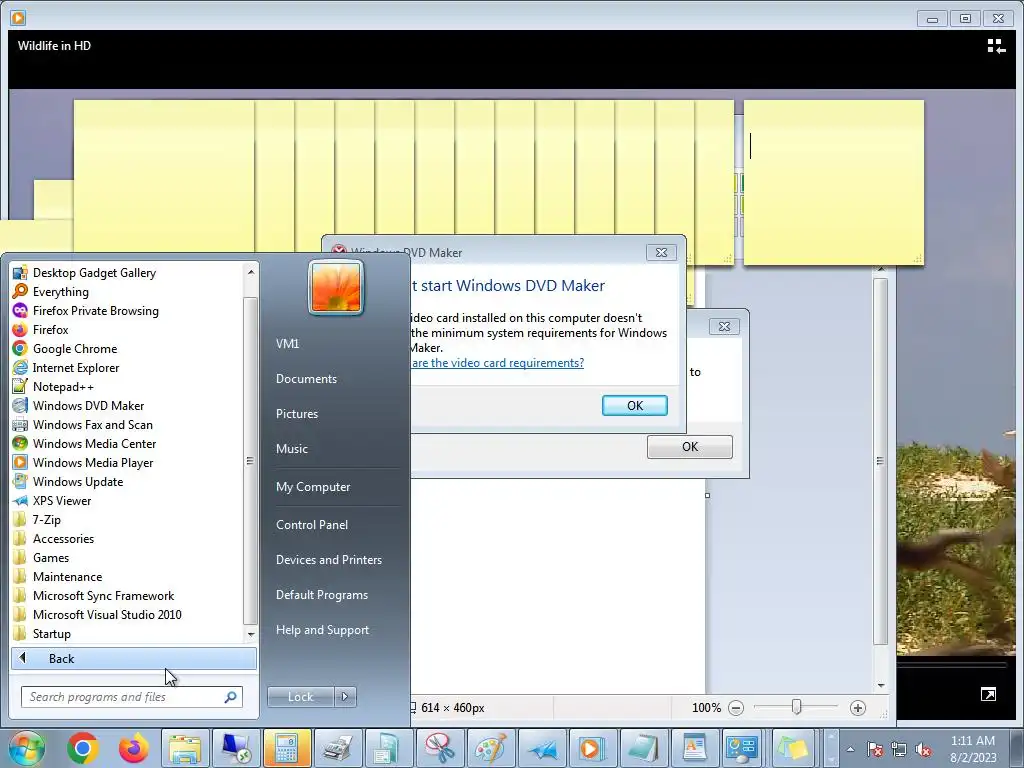Click the Search programs and files box
This screenshot has width=1024, height=768.
pyautogui.click(x=132, y=697)
